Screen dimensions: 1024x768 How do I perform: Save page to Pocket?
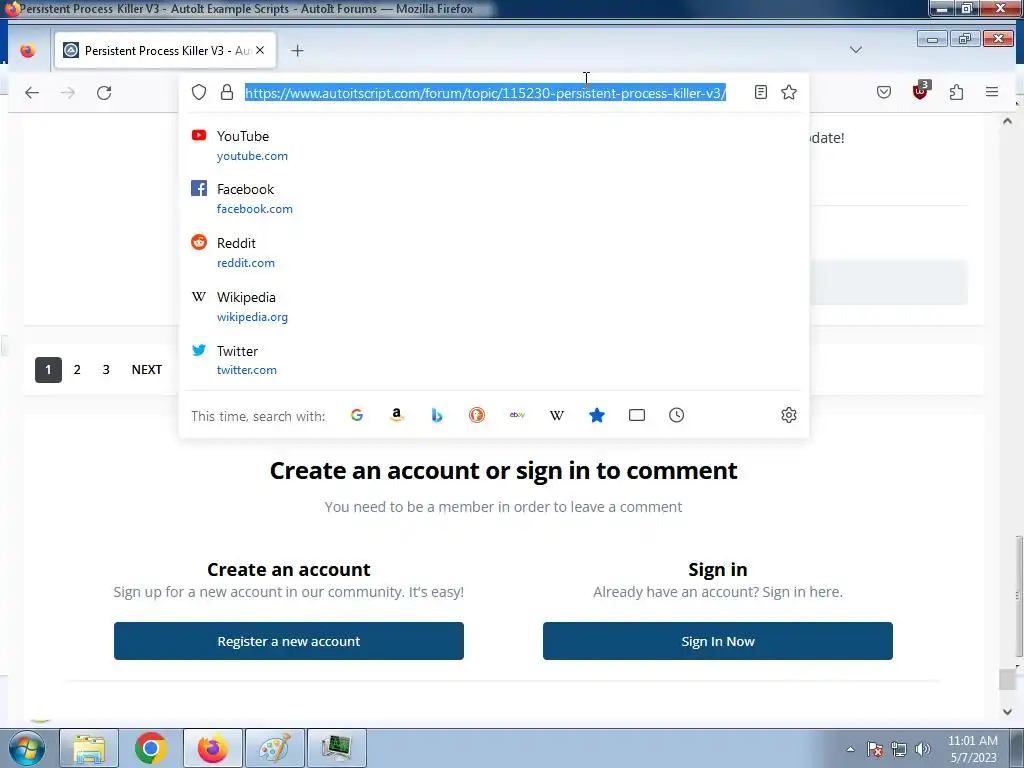(884, 92)
